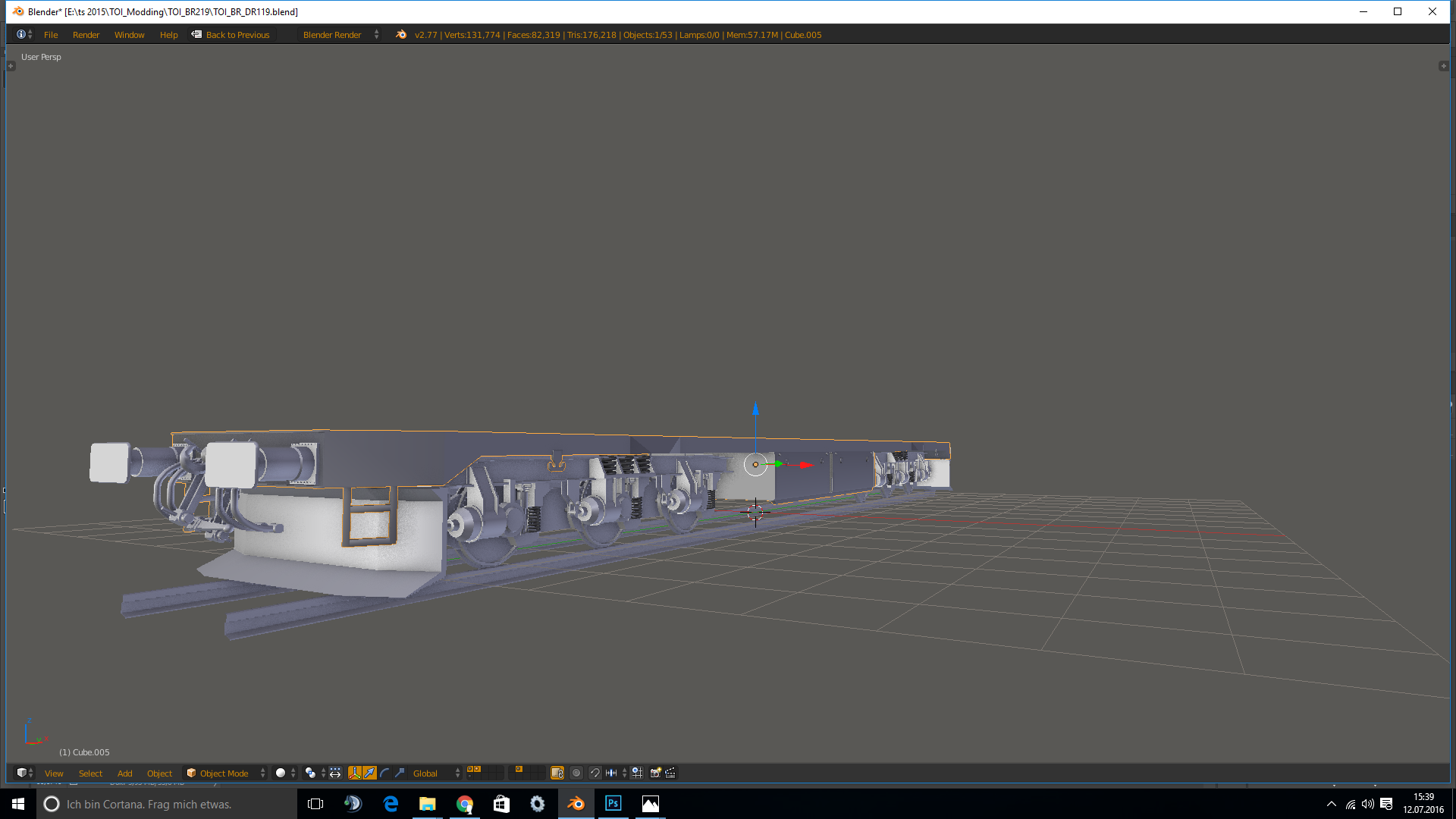Toggle manipulate center points icon
Image resolution: width=1456 pixels, height=819 pixels.
pos(335,773)
